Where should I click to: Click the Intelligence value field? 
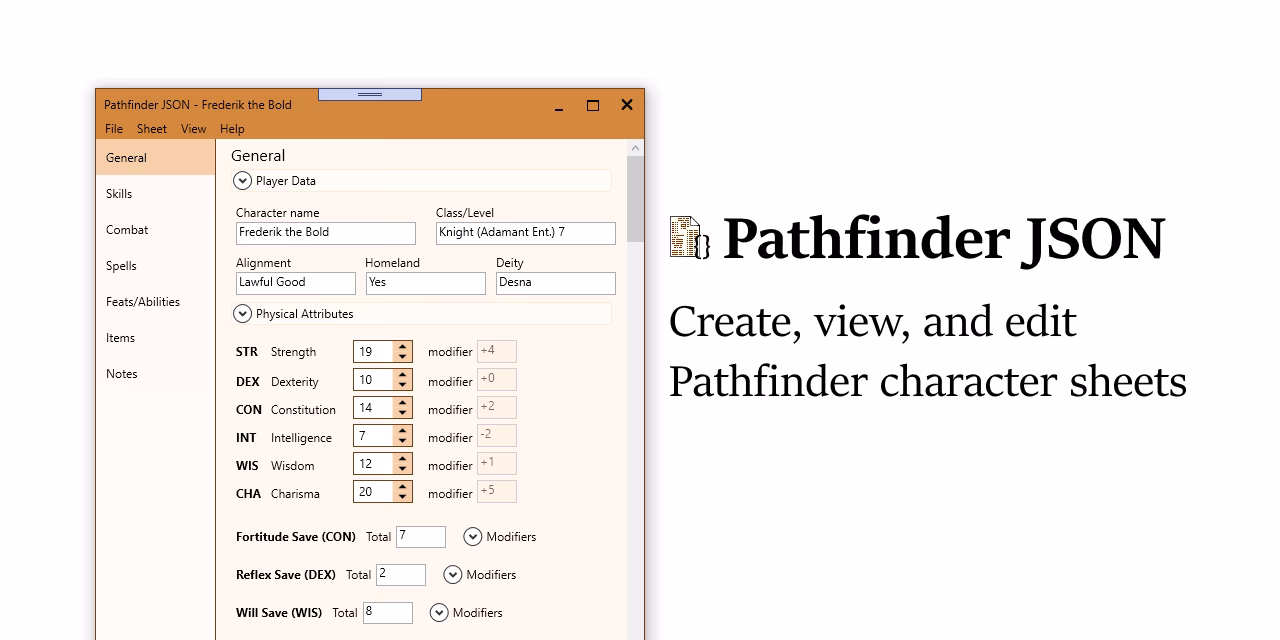click(x=373, y=436)
